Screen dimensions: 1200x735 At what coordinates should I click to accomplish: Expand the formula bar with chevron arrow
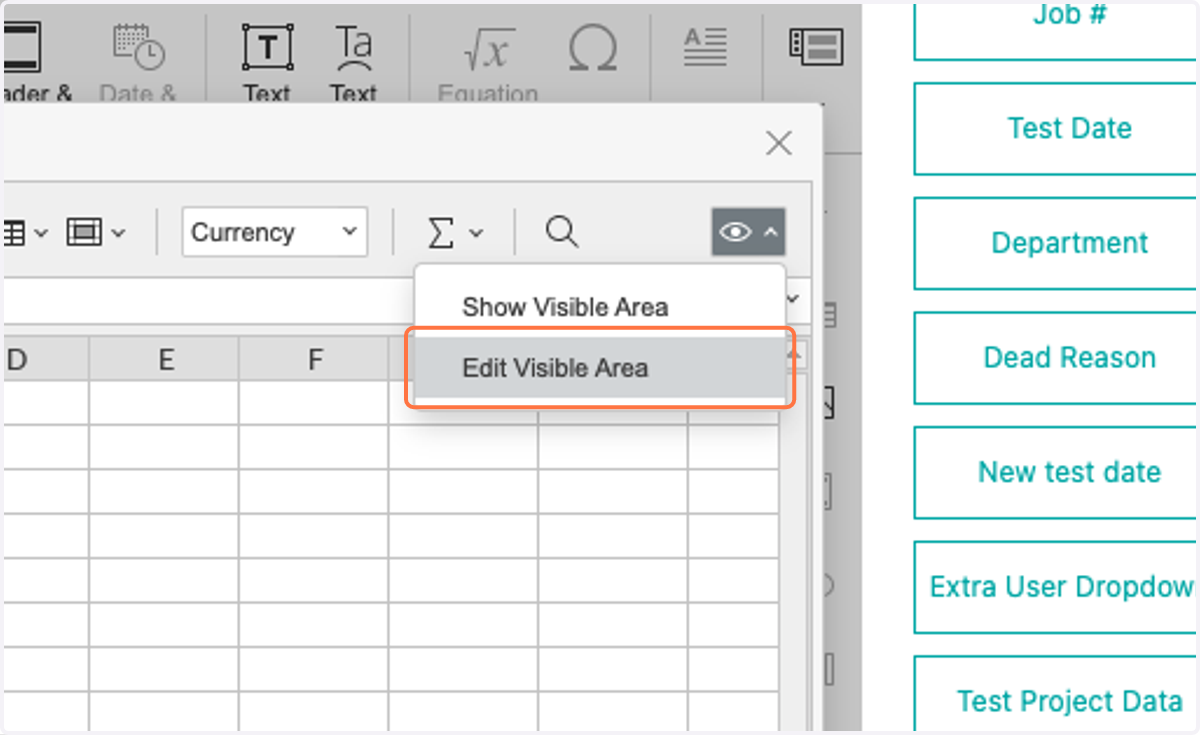pyautogui.click(x=794, y=299)
